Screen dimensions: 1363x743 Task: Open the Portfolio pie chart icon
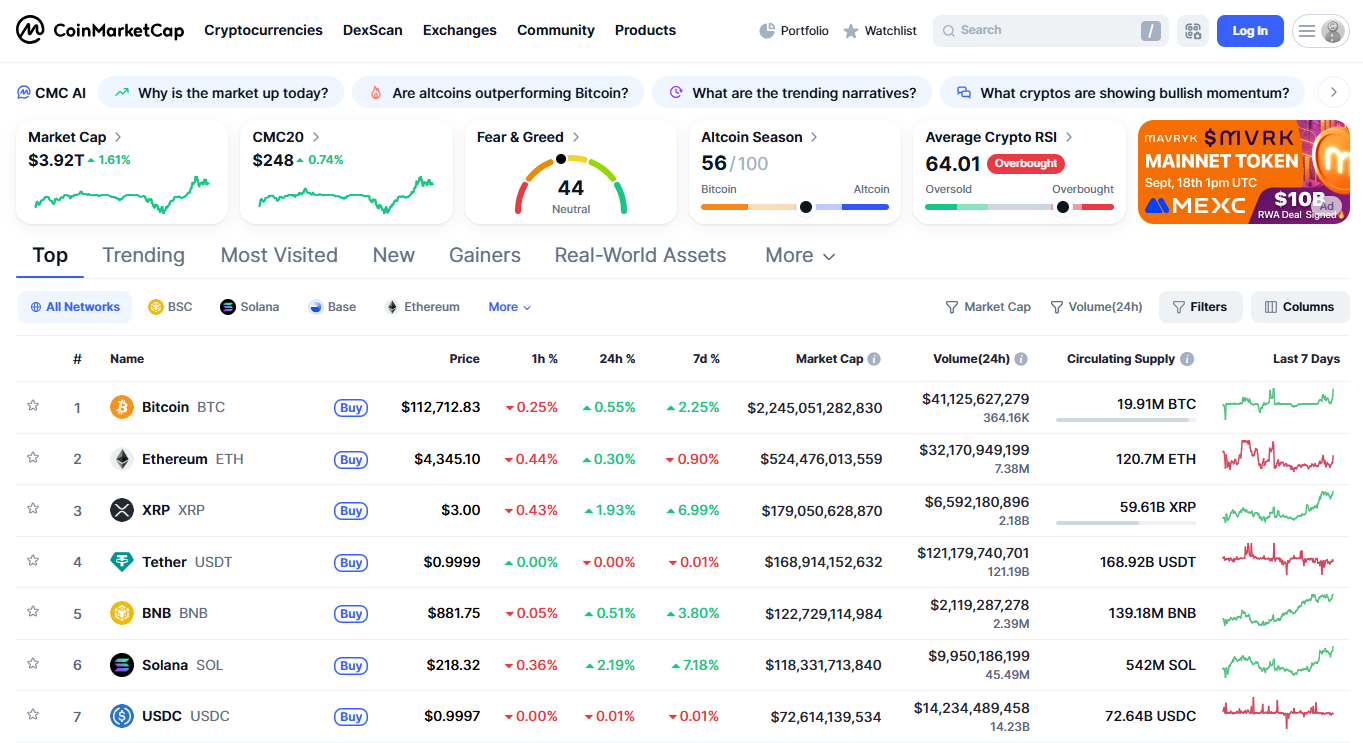pos(767,31)
